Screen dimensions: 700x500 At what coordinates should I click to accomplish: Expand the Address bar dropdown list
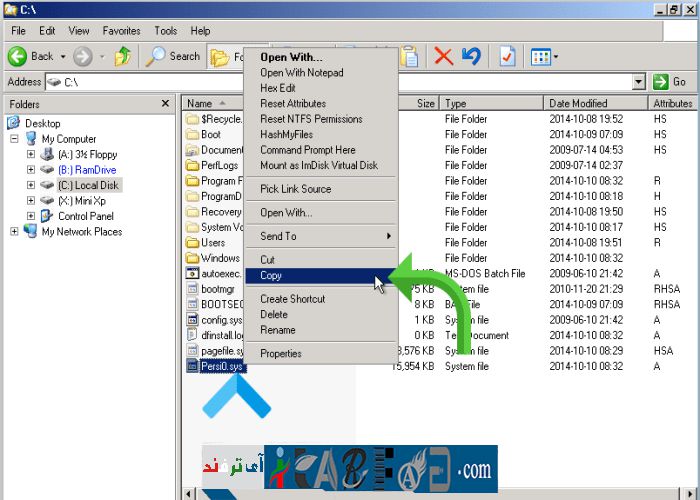639,82
